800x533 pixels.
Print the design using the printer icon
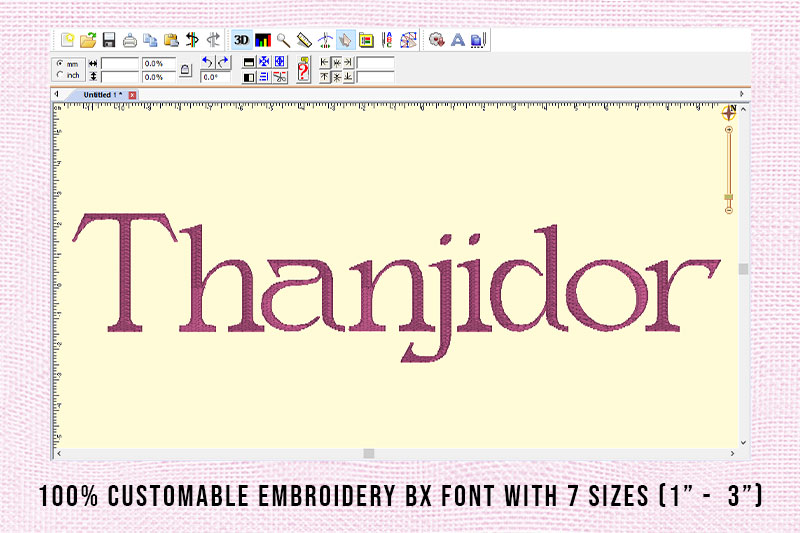[x=130, y=40]
